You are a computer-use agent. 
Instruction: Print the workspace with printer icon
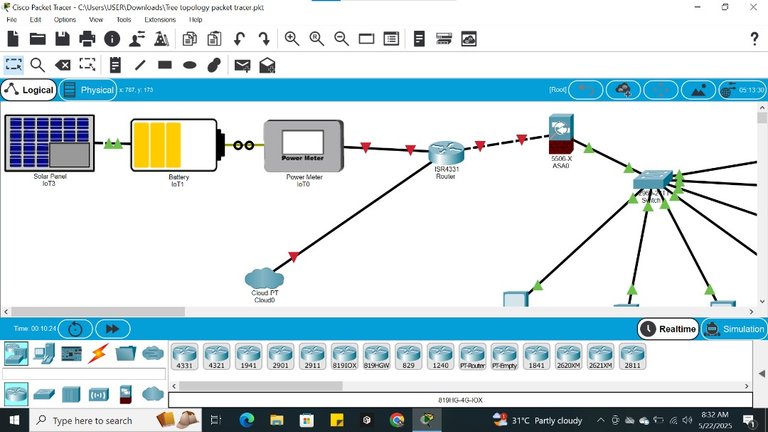click(x=87, y=39)
